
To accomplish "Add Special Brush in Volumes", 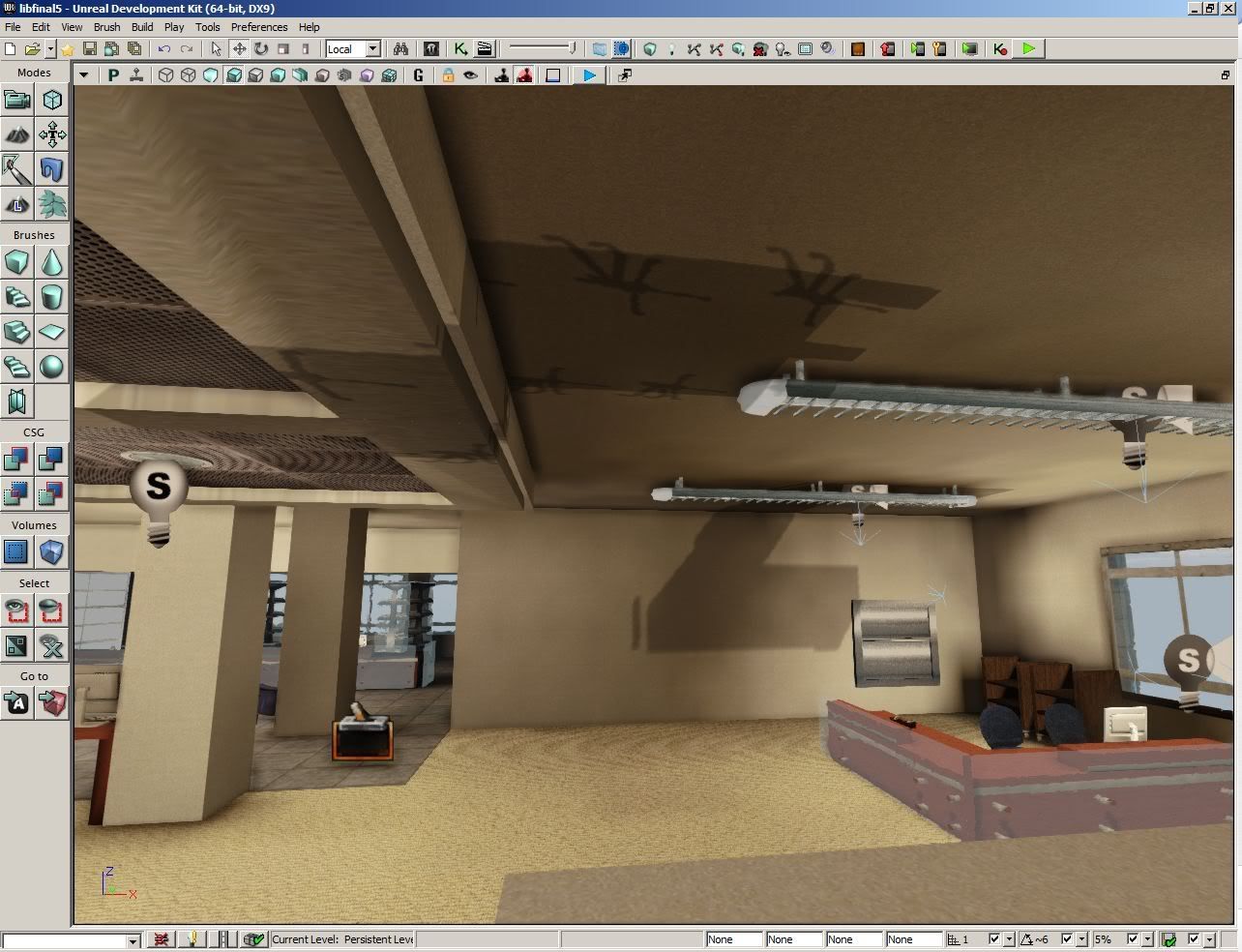I will coord(16,551).
